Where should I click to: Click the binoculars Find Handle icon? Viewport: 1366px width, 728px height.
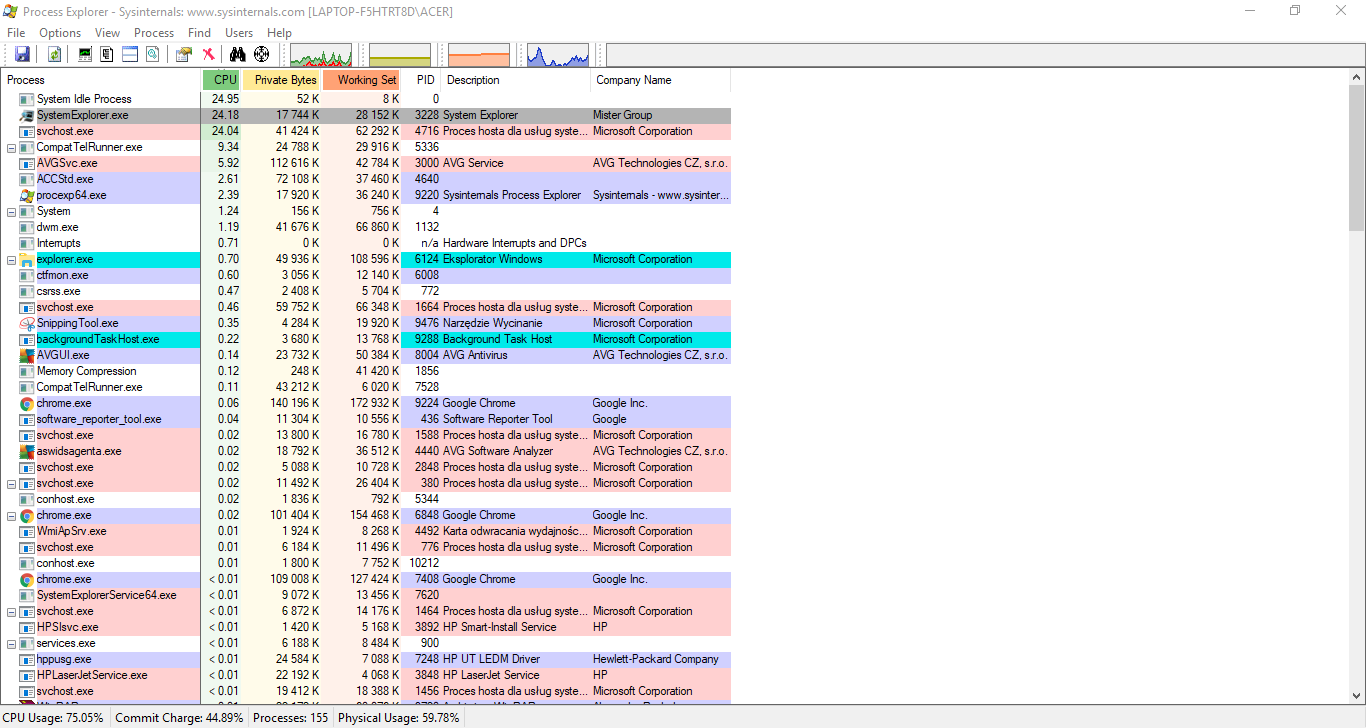click(x=238, y=54)
